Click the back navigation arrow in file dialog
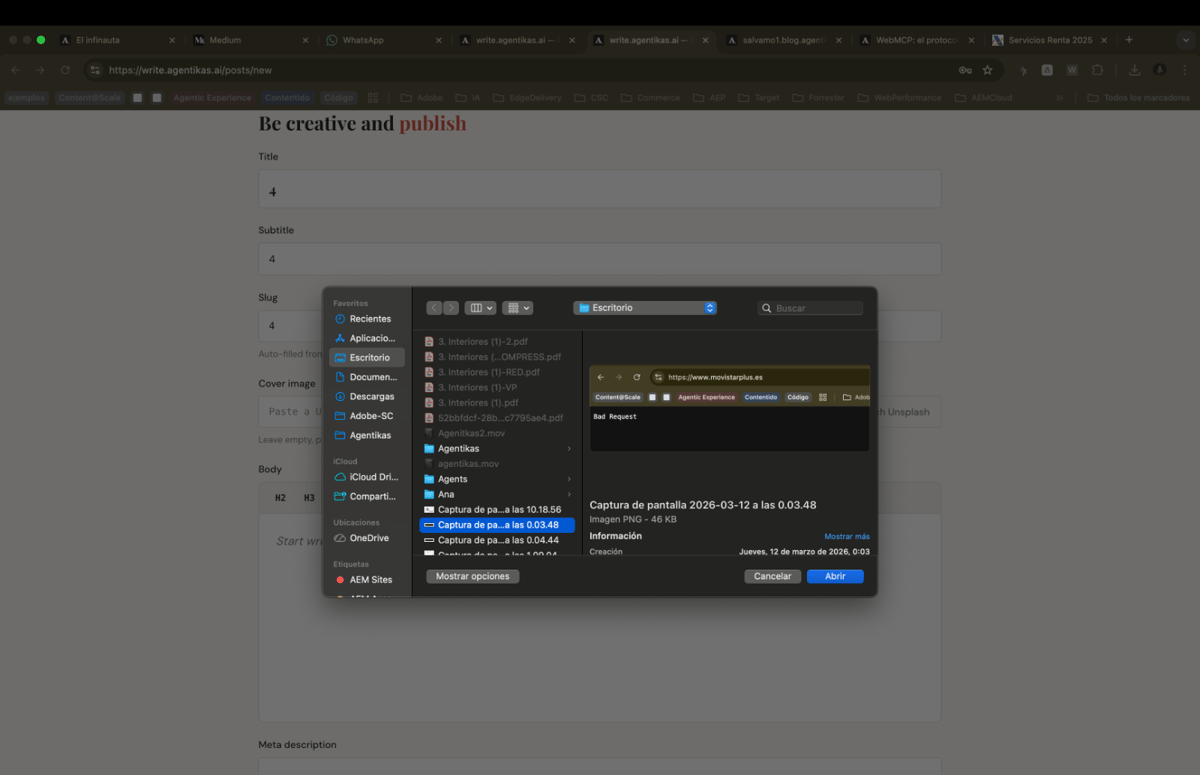 pos(435,308)
